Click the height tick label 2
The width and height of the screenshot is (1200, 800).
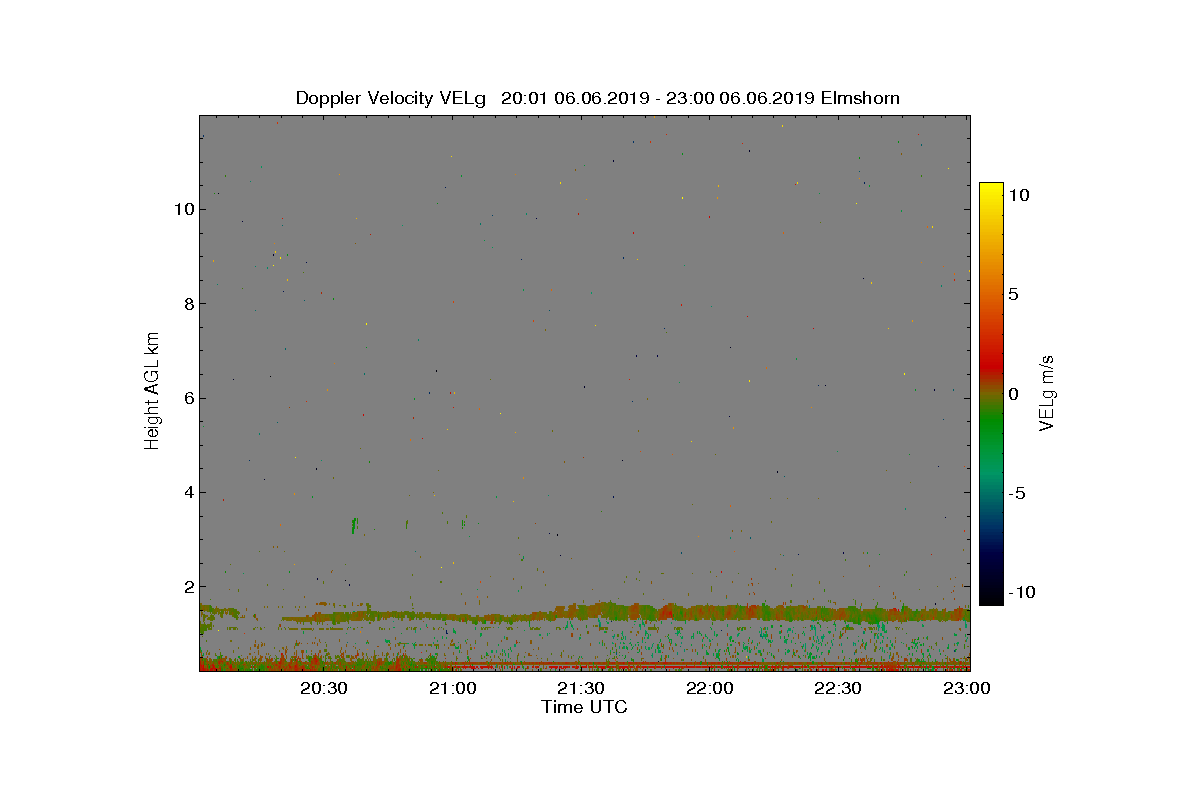187,586
